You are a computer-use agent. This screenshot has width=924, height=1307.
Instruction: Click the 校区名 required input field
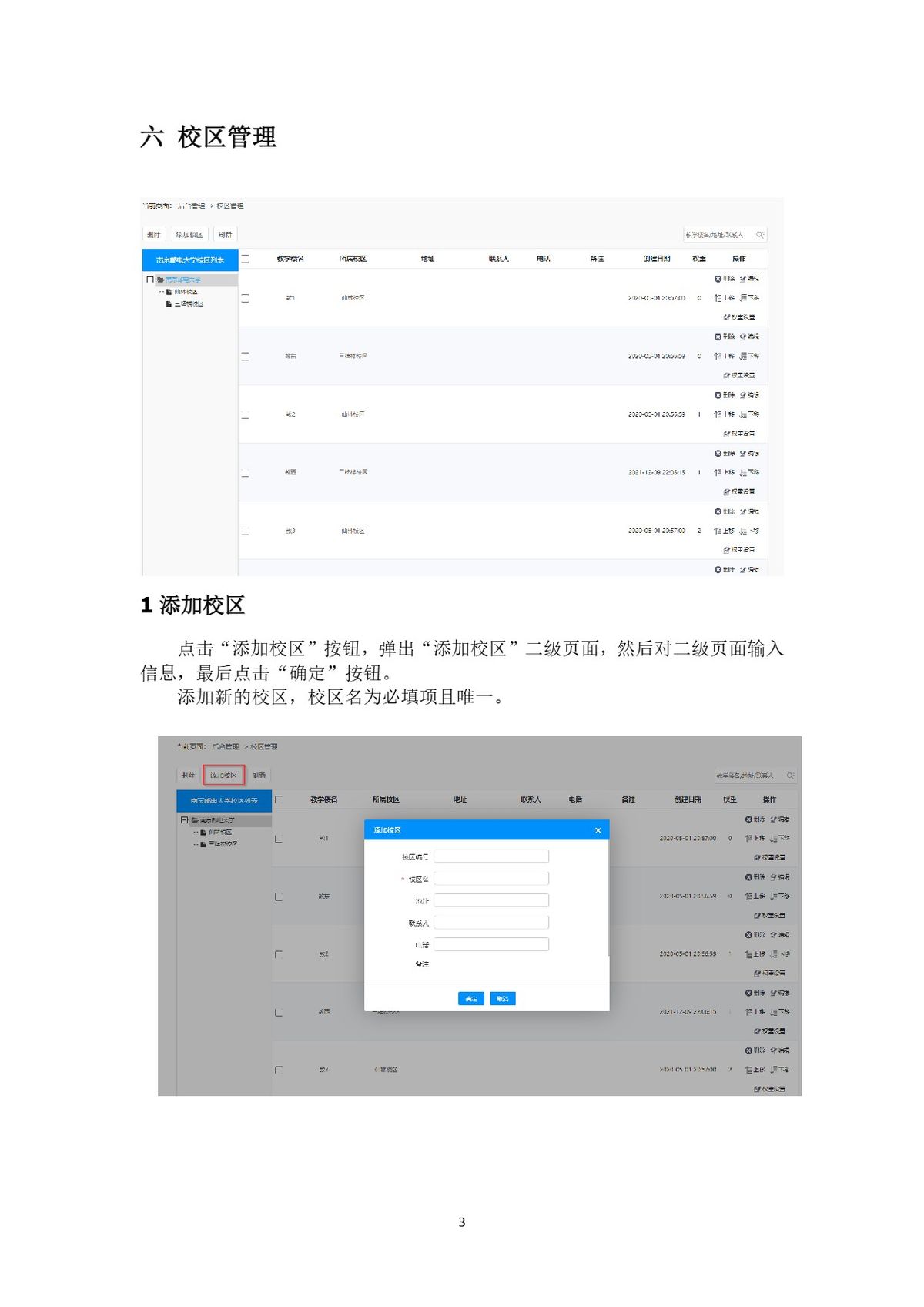490,879
